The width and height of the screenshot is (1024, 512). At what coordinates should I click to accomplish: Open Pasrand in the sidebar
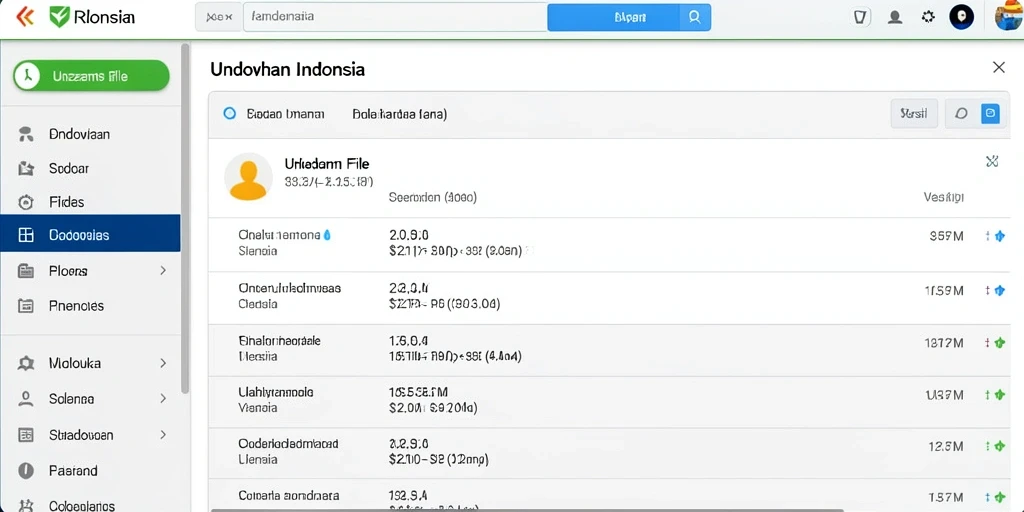point(73,470)
